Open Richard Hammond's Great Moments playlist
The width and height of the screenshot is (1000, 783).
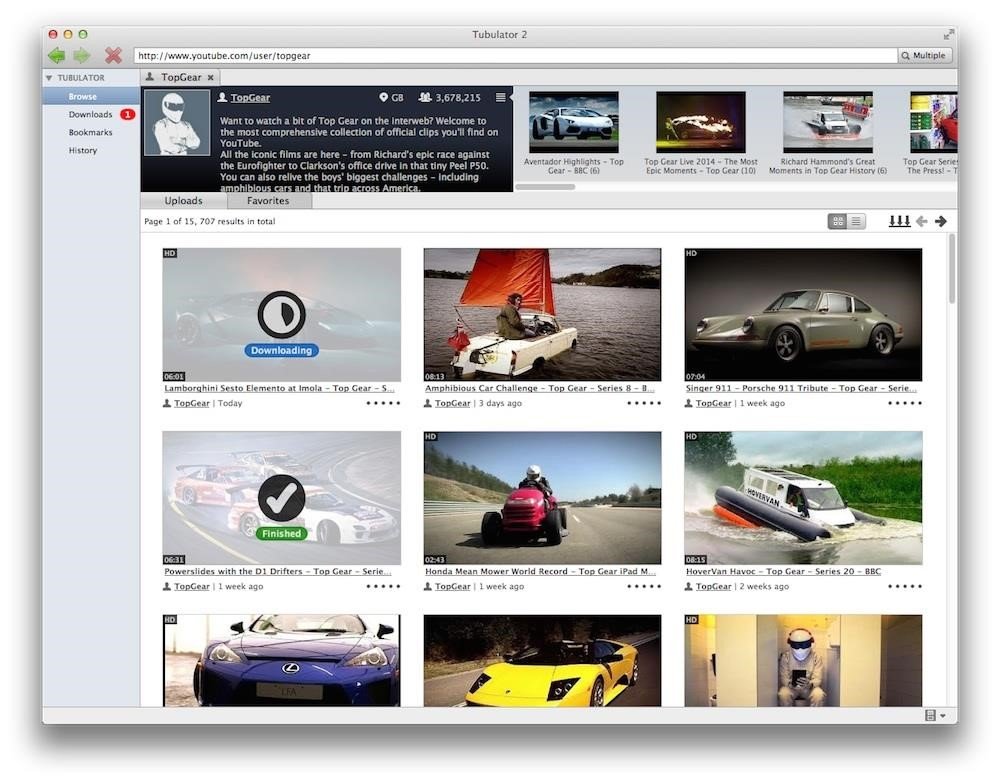(x=828, y=122)
